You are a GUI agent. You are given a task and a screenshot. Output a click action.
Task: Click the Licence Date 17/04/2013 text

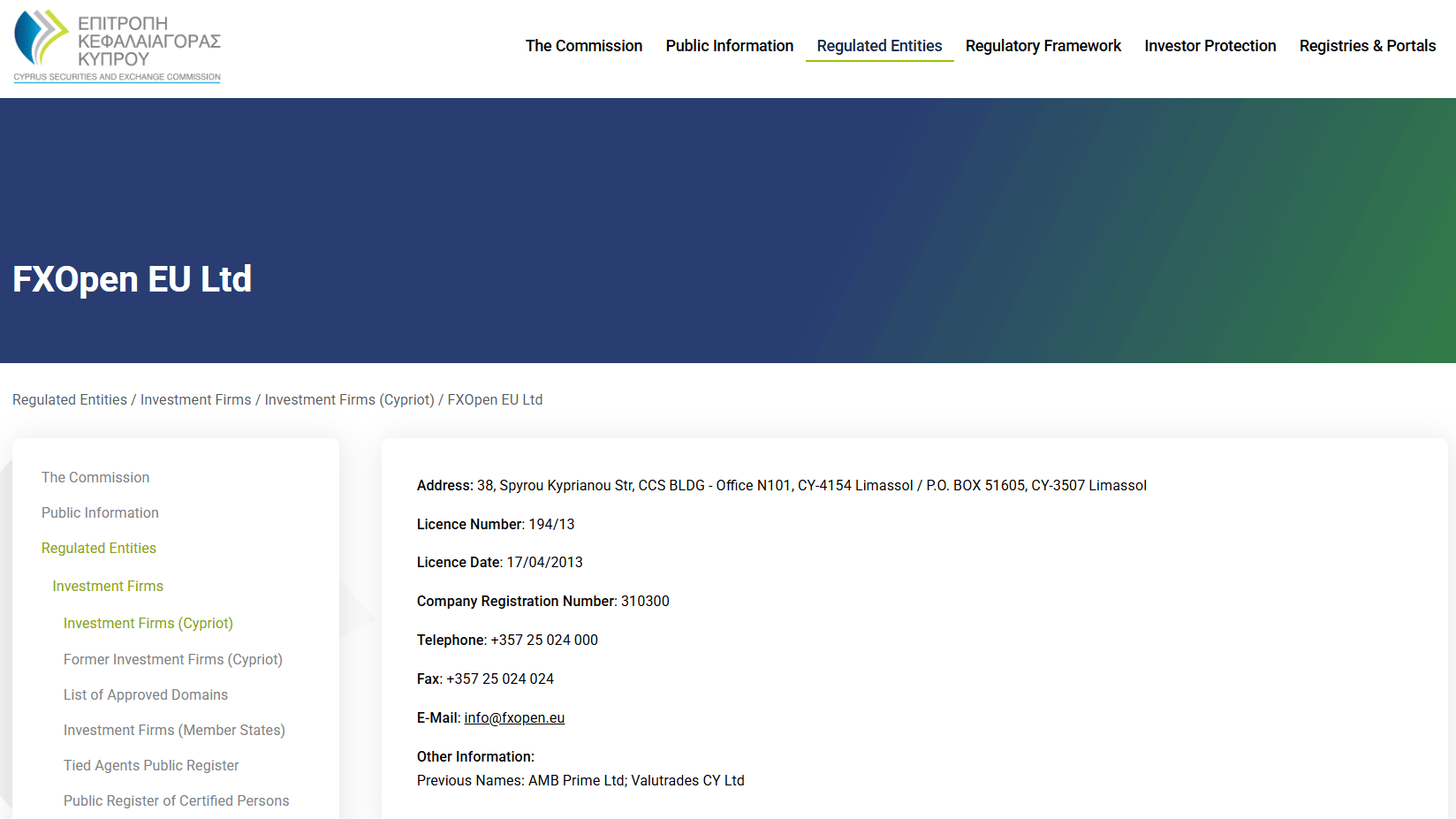[x=500, y=562]
